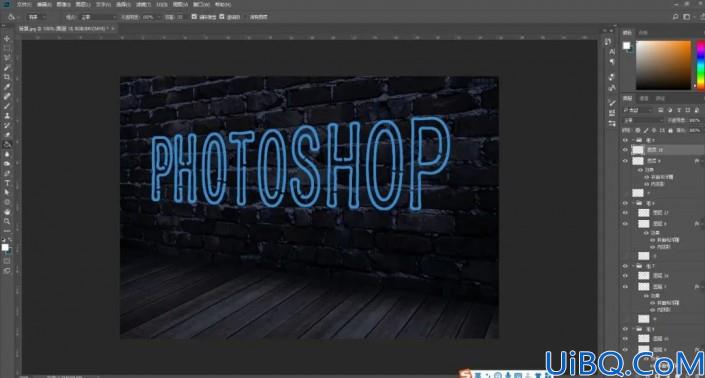Viewport: 705px width, 378px height.
Task: Switch to the 通道 (Channels) tab
Action: click(x=644, y=98)
